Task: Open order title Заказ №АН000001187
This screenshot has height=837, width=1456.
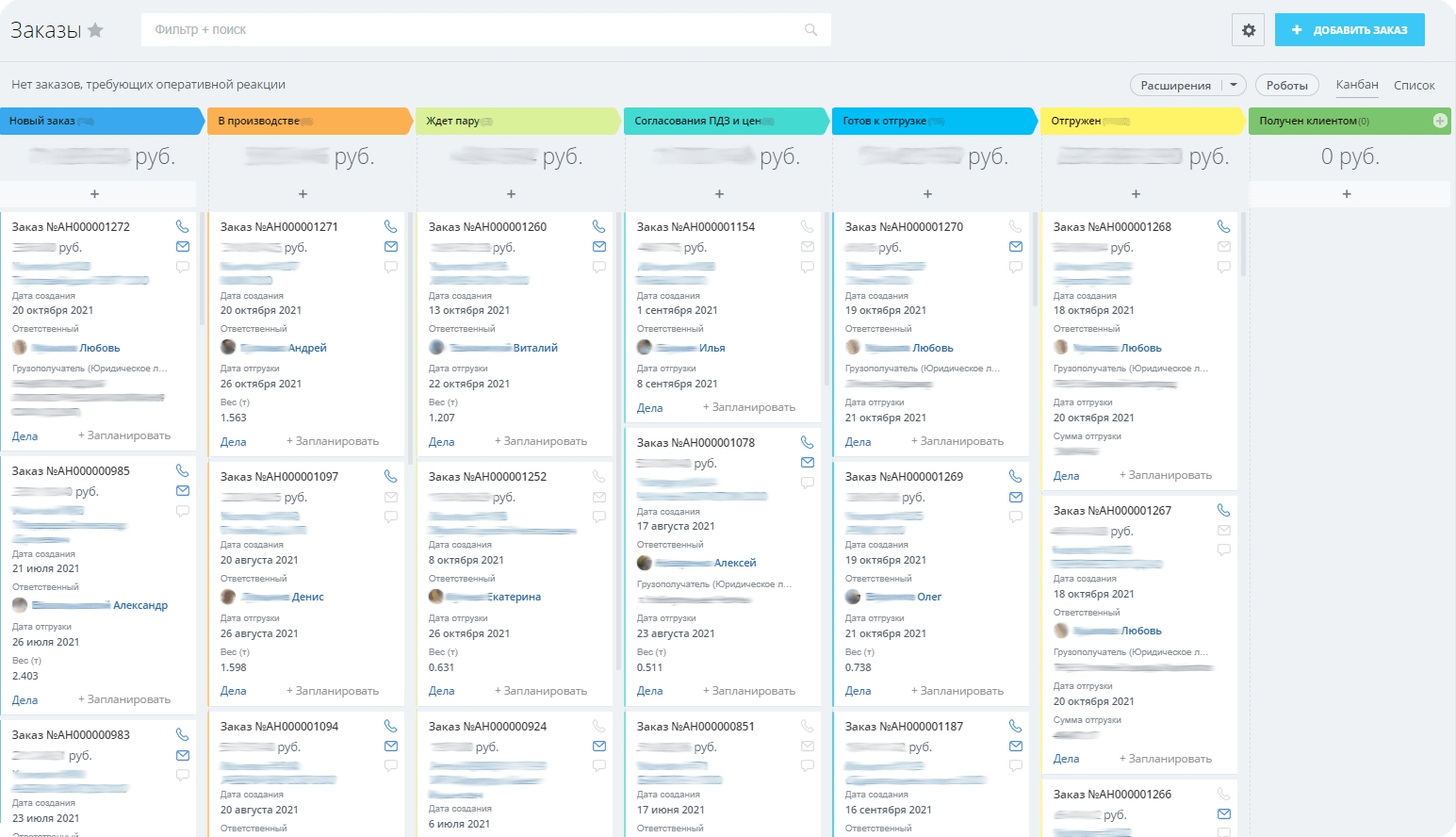Action: point(904,727)
